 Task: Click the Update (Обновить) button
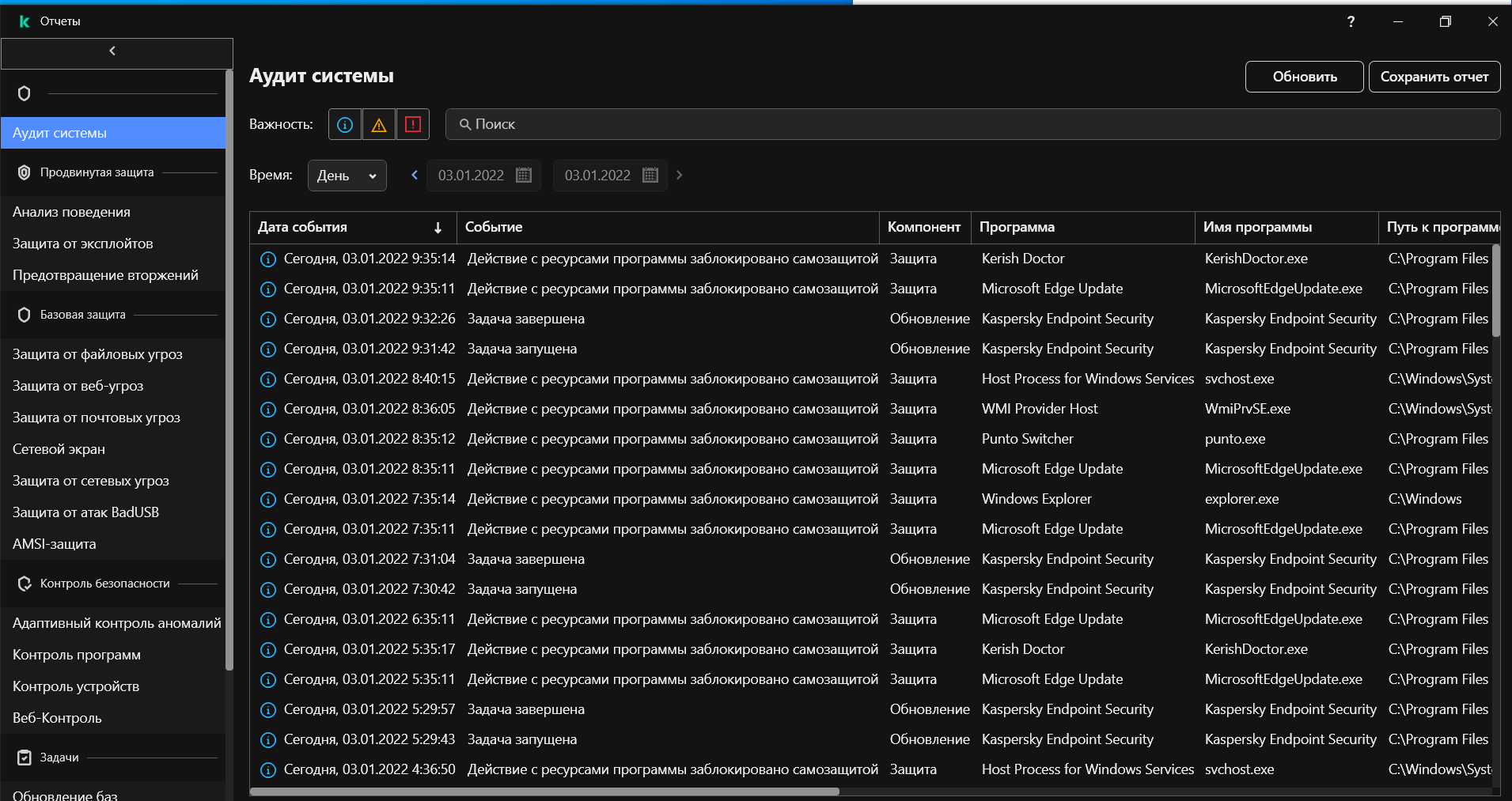pos(1304,77)
